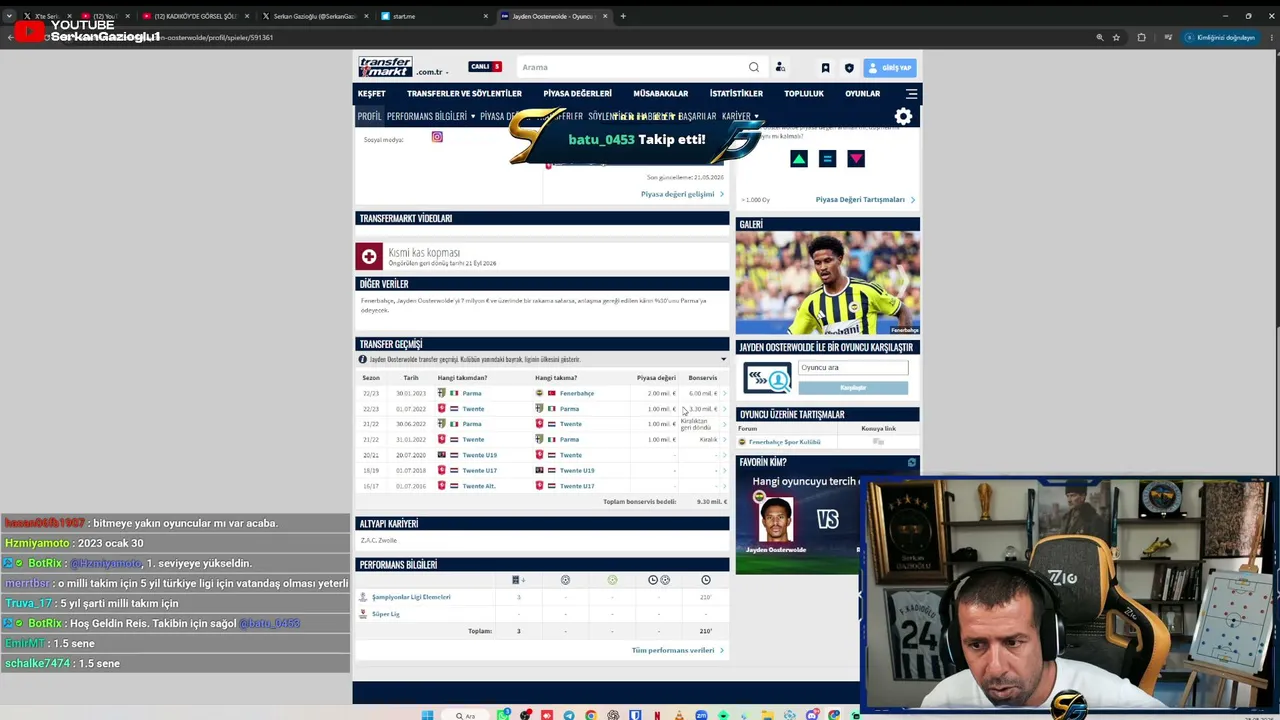Open the Fenerbahçe gallery photo

pos(828,283)
